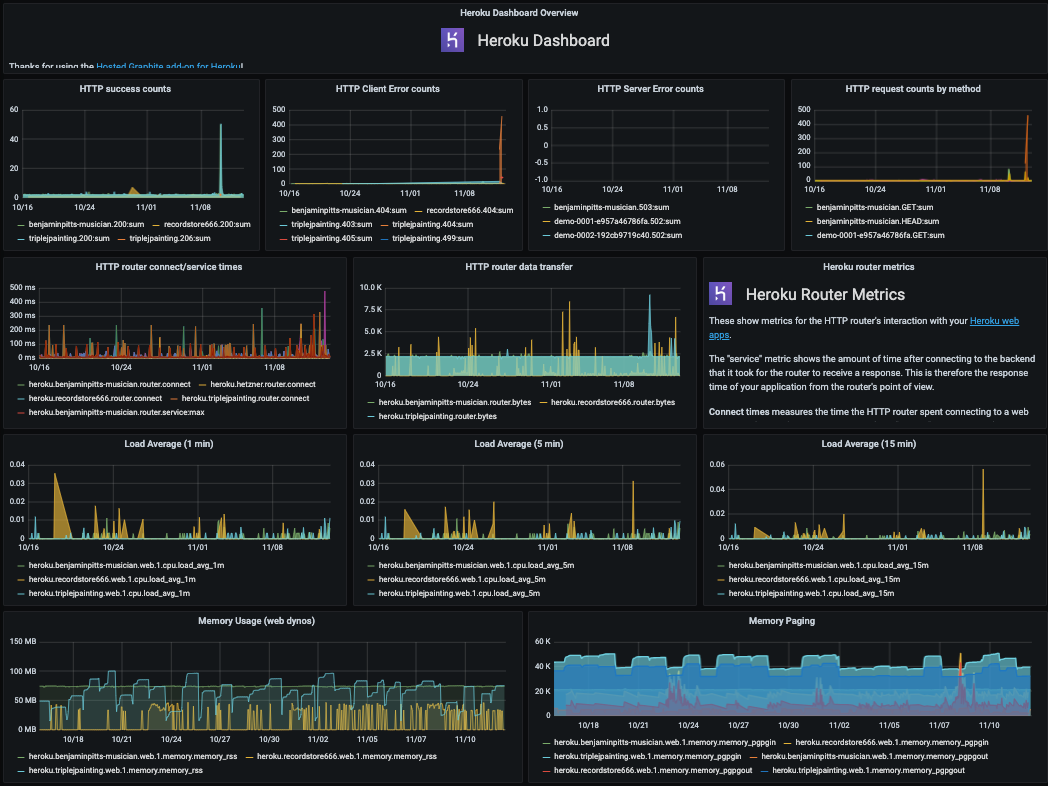The image size is (1048, 786).
Task: Toggle recordstore666 web.1.memory.memory_rss series
Action: [347, 757]
